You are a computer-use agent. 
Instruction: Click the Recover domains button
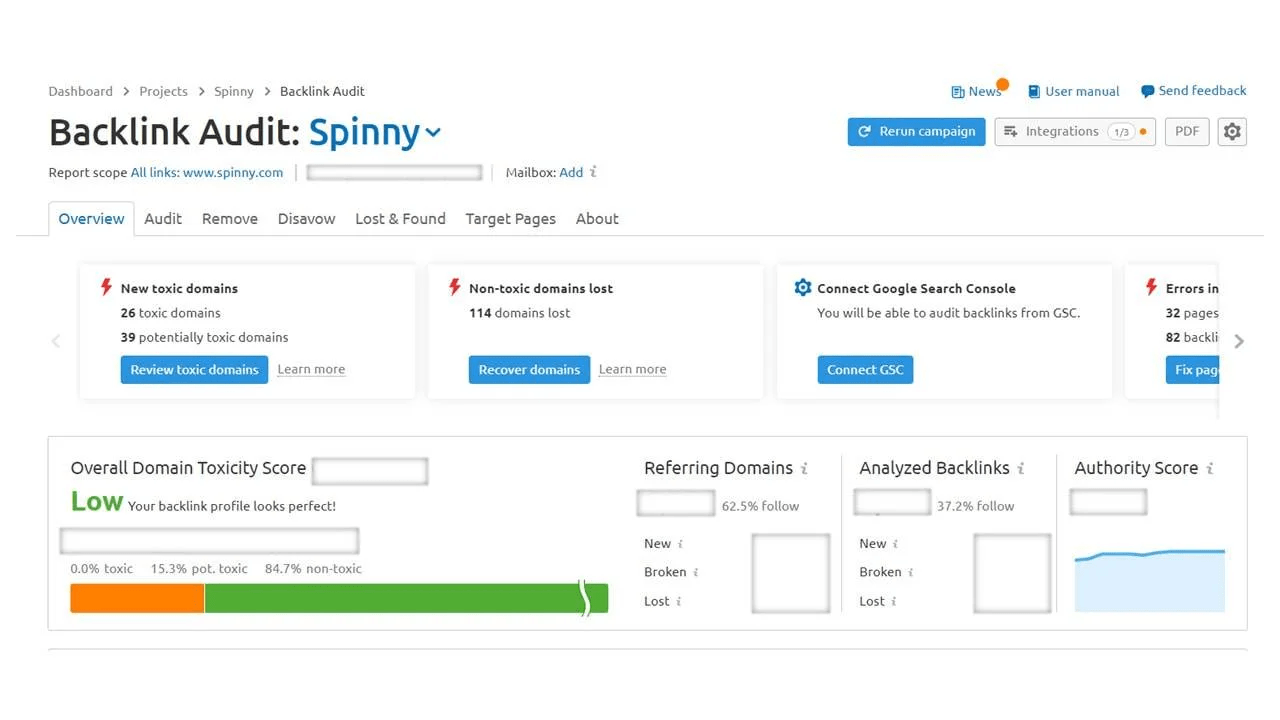click(529, 370)
